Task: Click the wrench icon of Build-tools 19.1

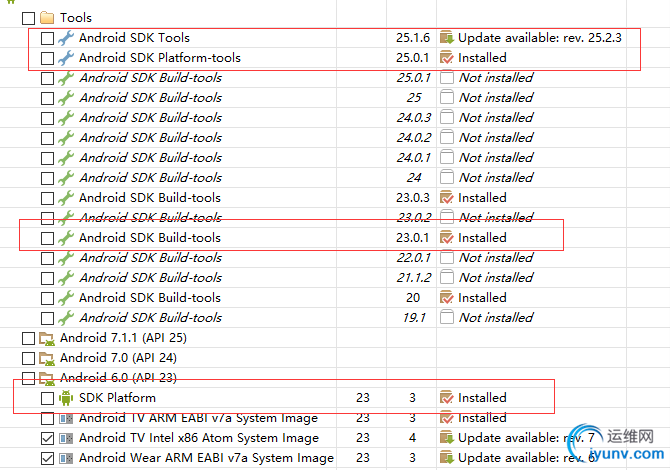Action: (x=66, y=318)
